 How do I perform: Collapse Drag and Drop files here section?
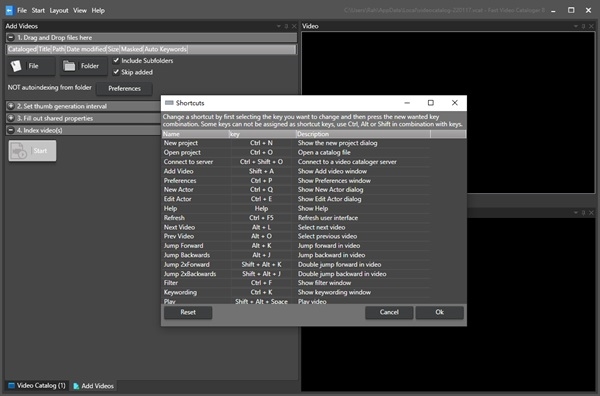(11, 37)
